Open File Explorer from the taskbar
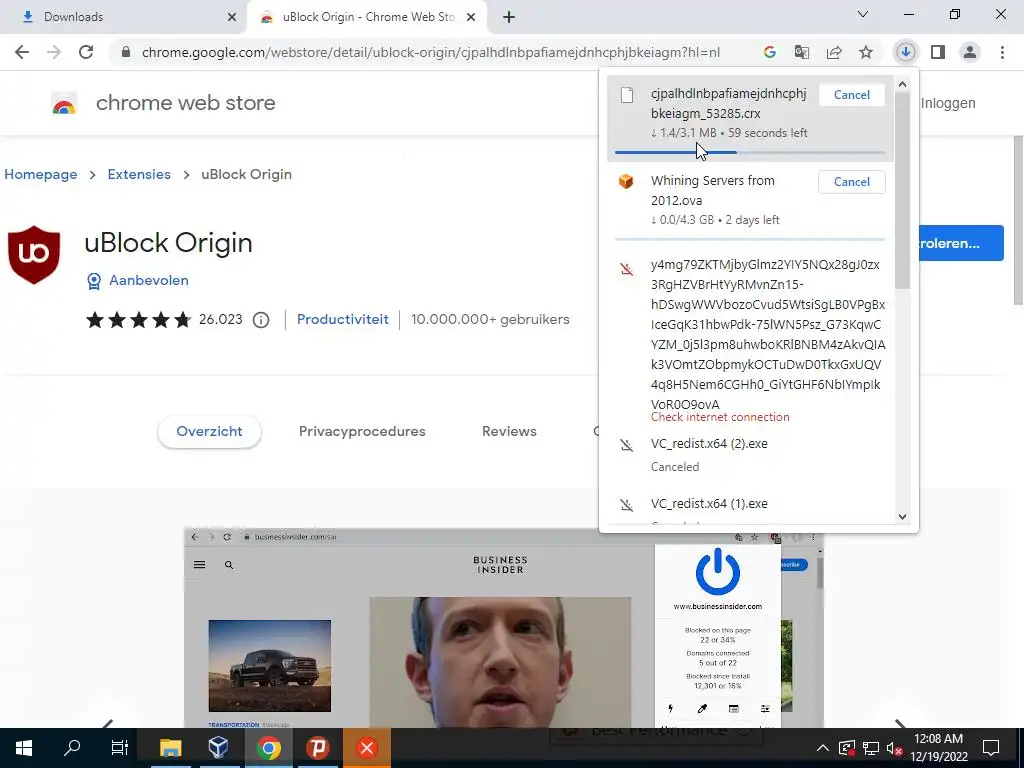 pos(170,748)
